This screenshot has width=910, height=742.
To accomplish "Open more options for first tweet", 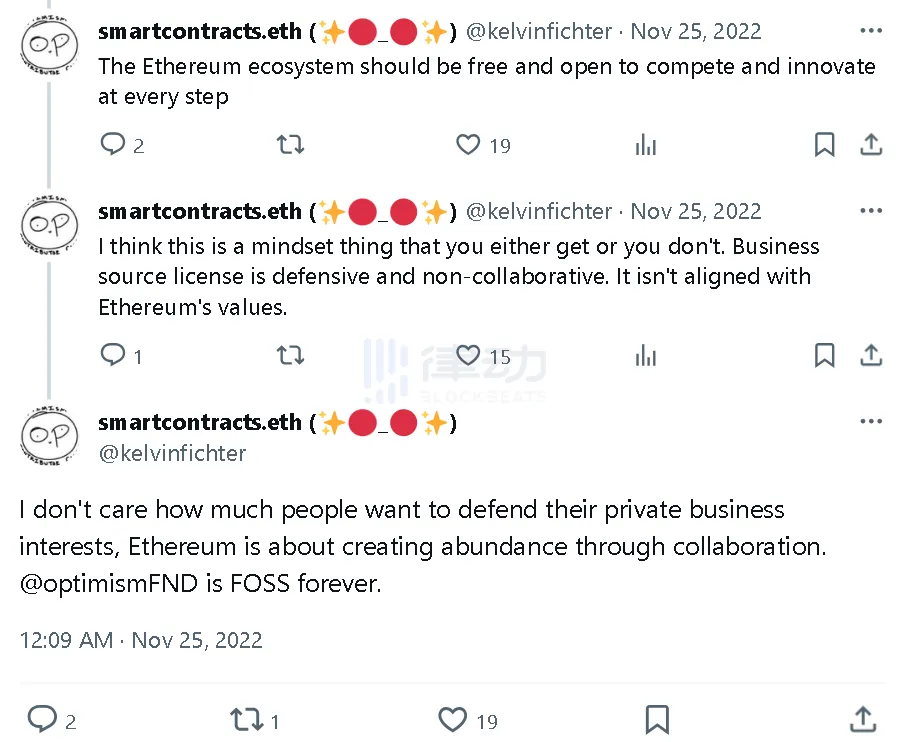I will pos(871,31).
